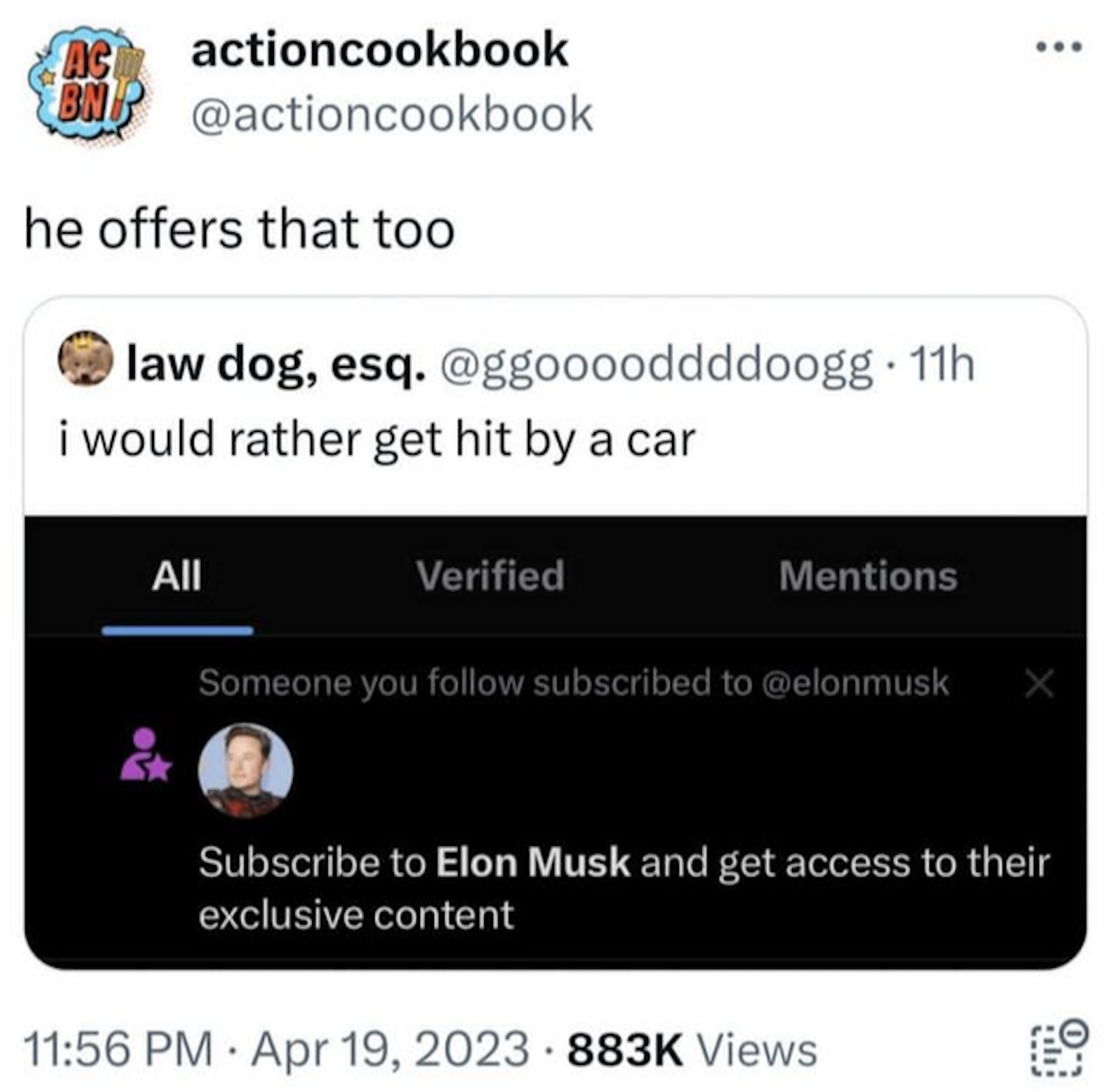This screenshot has height=1092, width=1113.
Task: Switch to the Mentions tab
Action: (x=868, y=576)
